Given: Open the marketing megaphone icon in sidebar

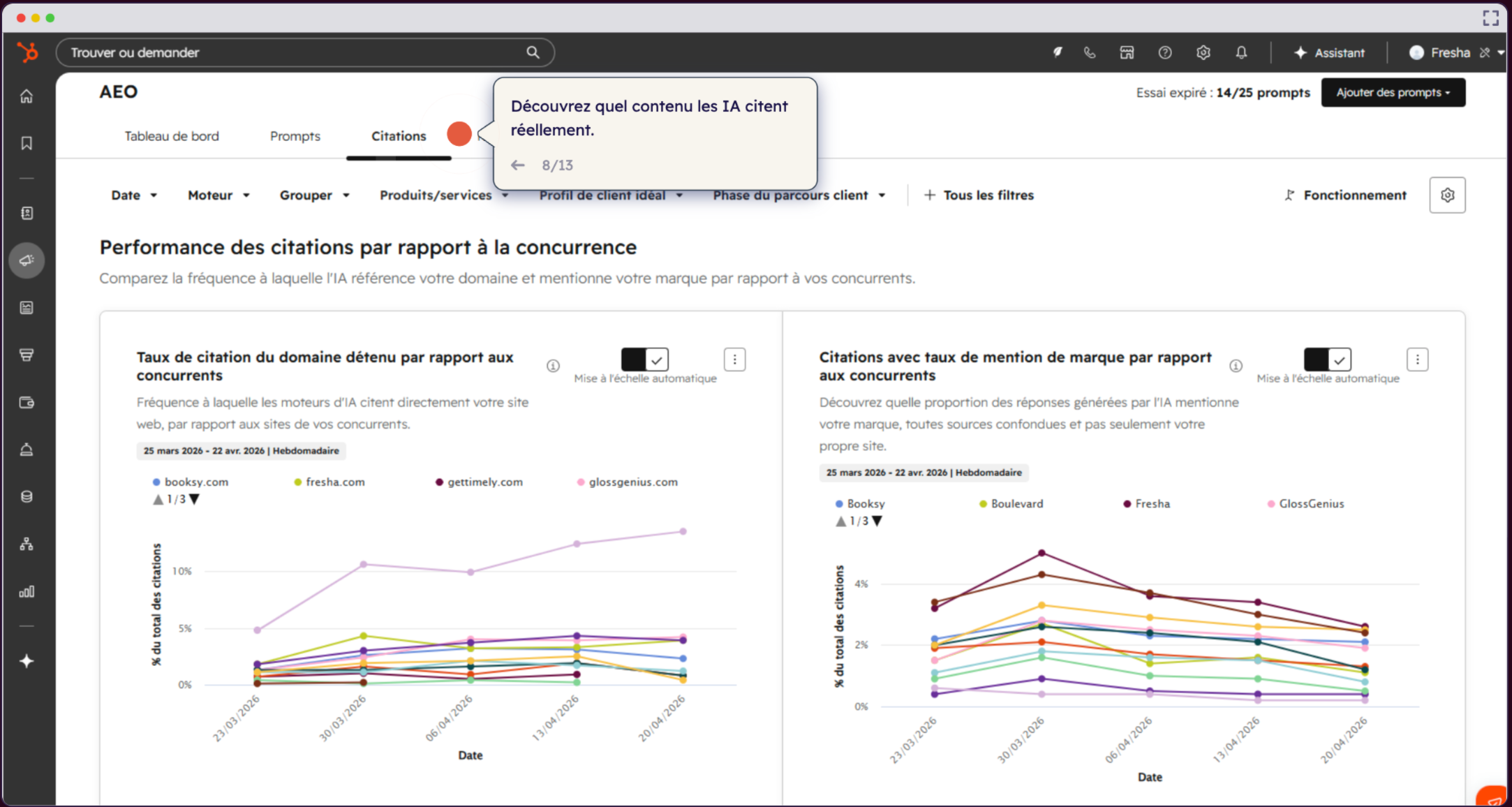Looking at the screenshot, I should tap(27, 260).
